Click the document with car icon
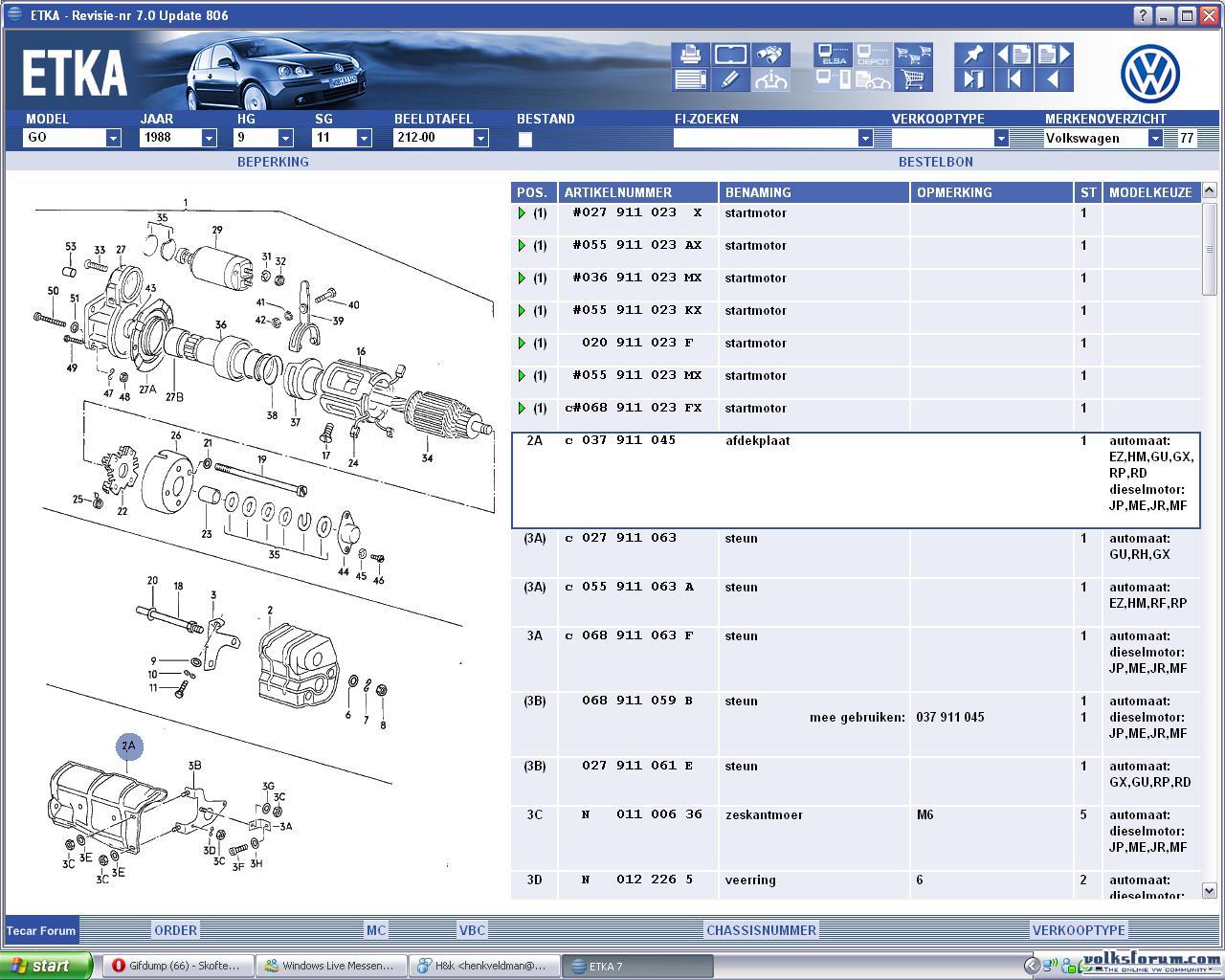Viewport: 1225px width, 980px height. tap(873, 79)
